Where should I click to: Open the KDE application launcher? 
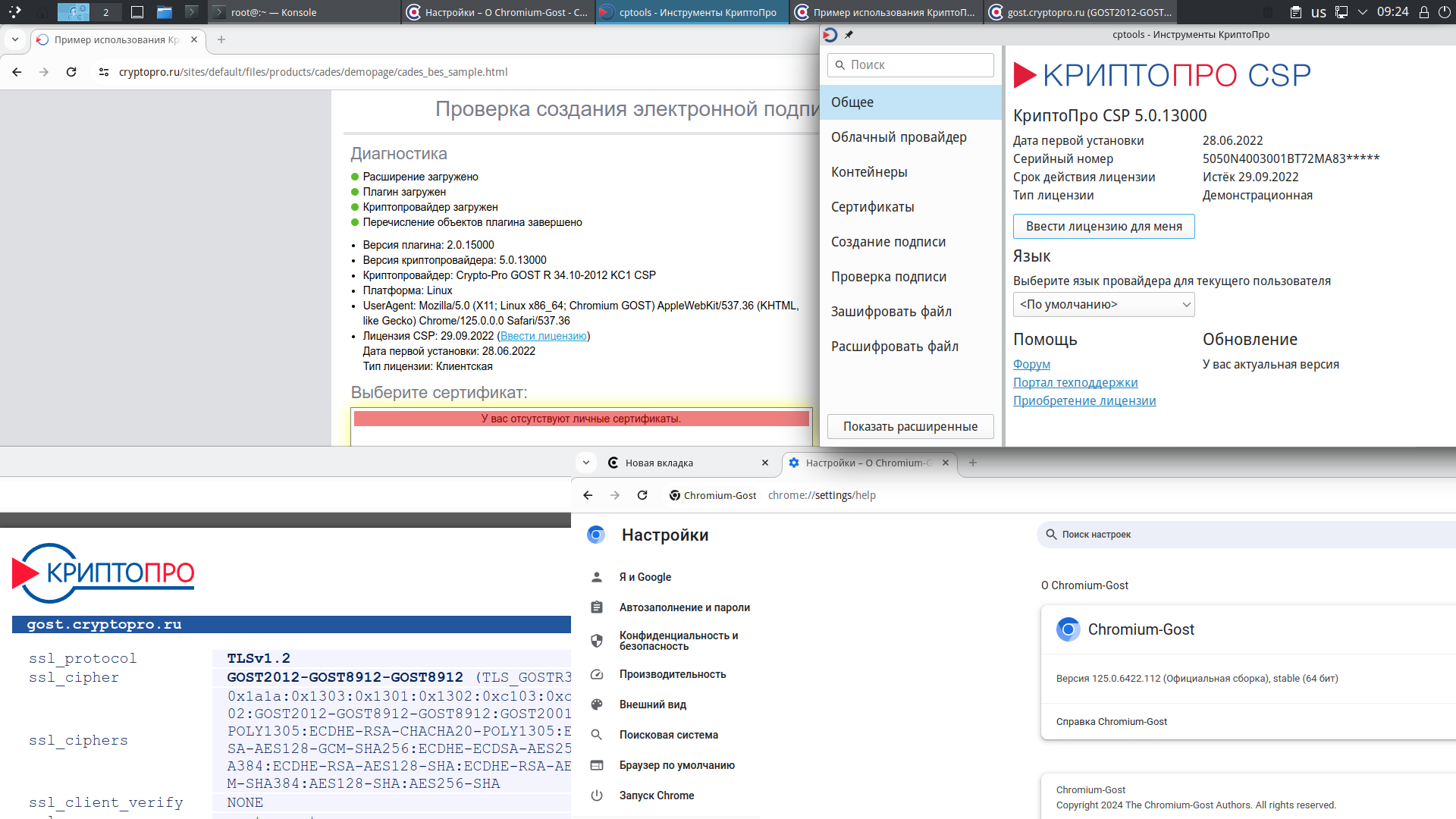tap(14, 12)
